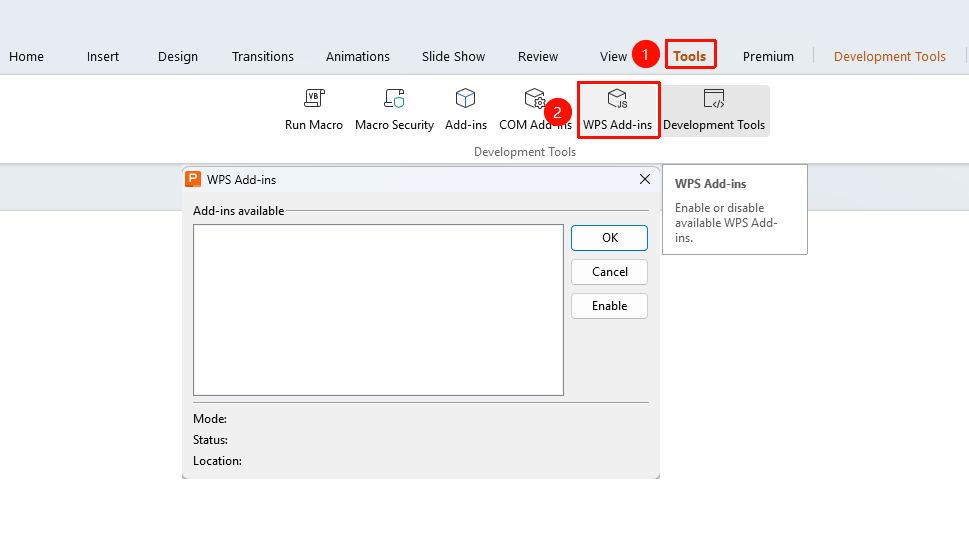Open the Slide Show tab
The width and height of the screenshot is (969, 538).
tap(454, 57)
